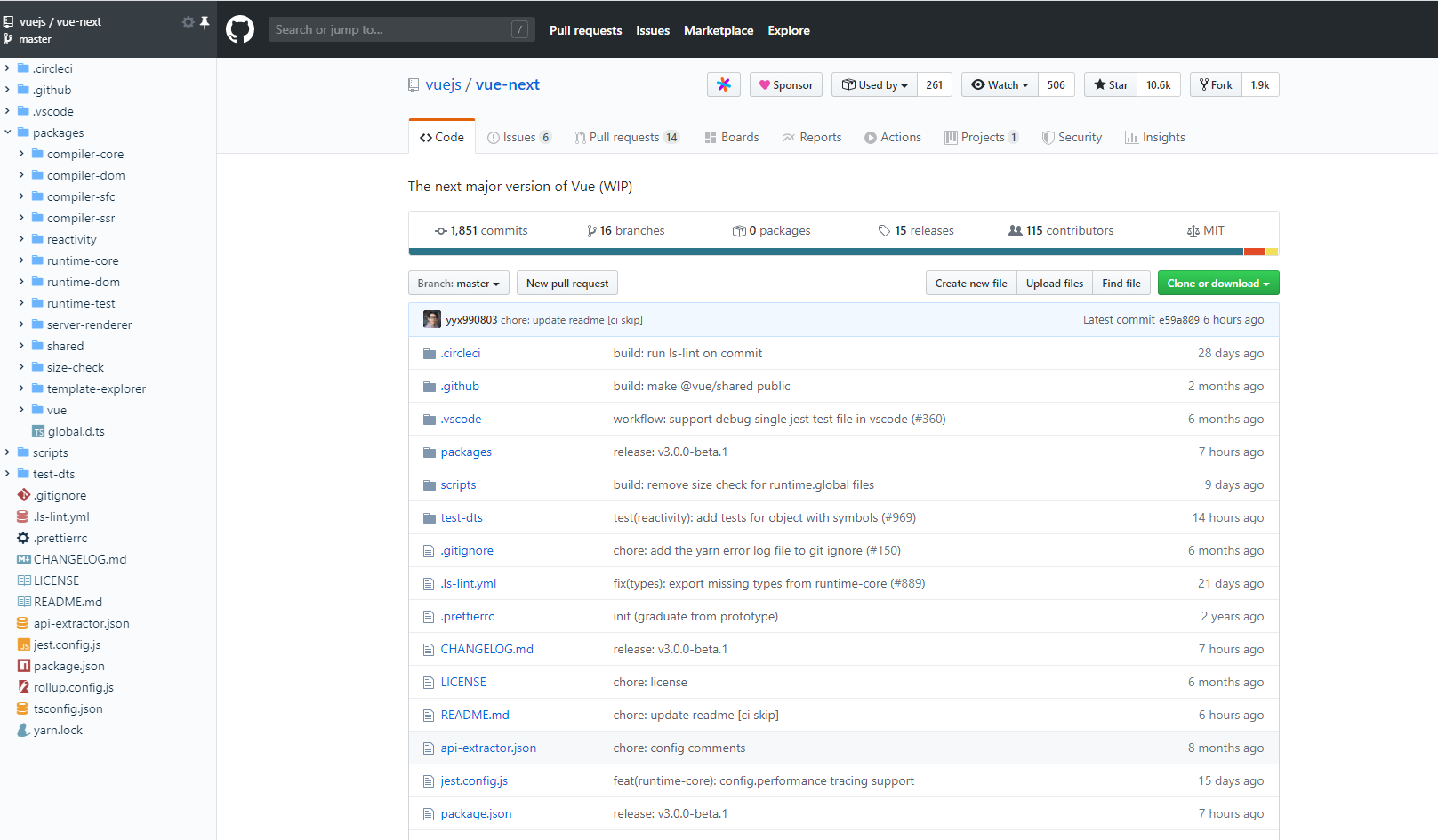The image size is (1438, 840).
Task: Click the package box icon near 0 packages
Action: [739, 231]
